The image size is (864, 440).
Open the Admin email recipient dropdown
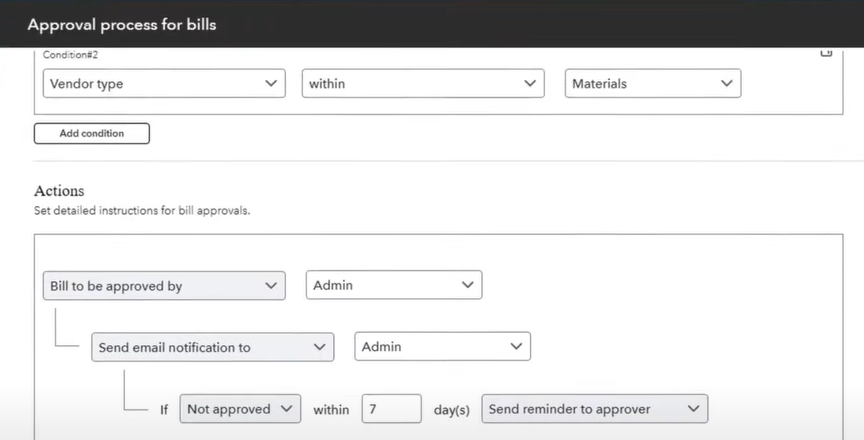pyautogui.click(x=442, y=346)
